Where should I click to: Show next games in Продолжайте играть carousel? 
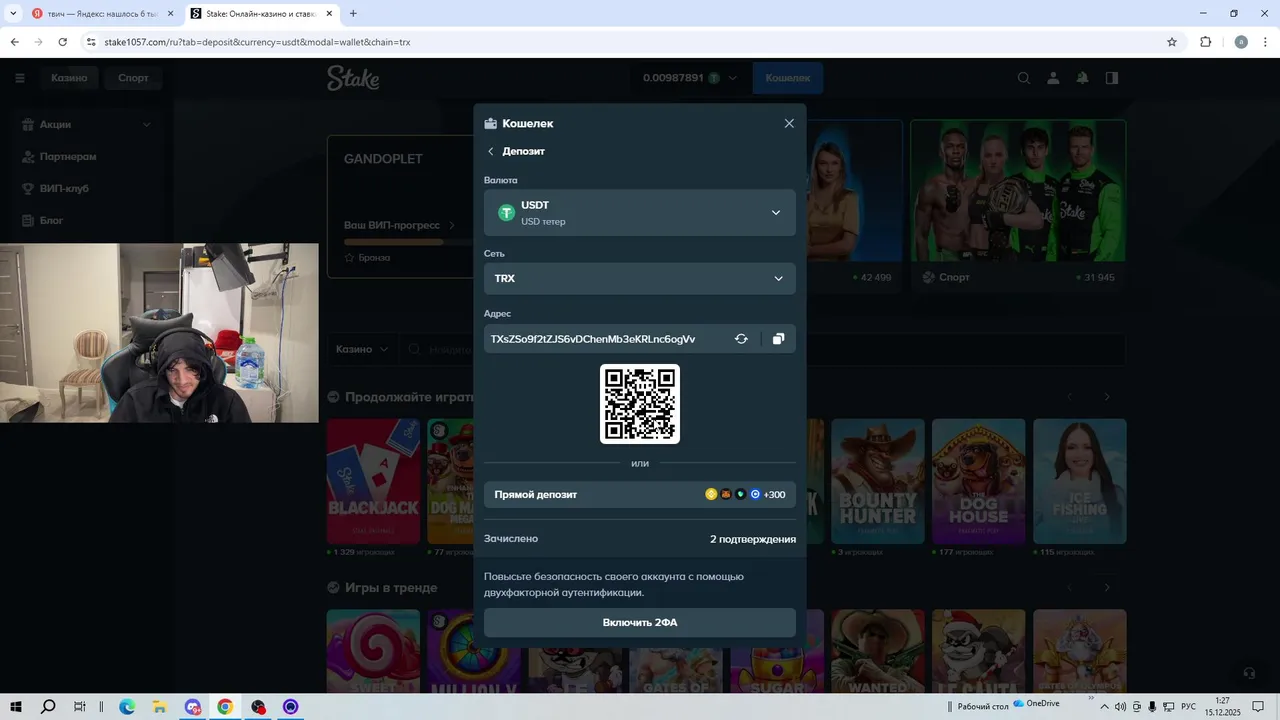pos(1107,397)
